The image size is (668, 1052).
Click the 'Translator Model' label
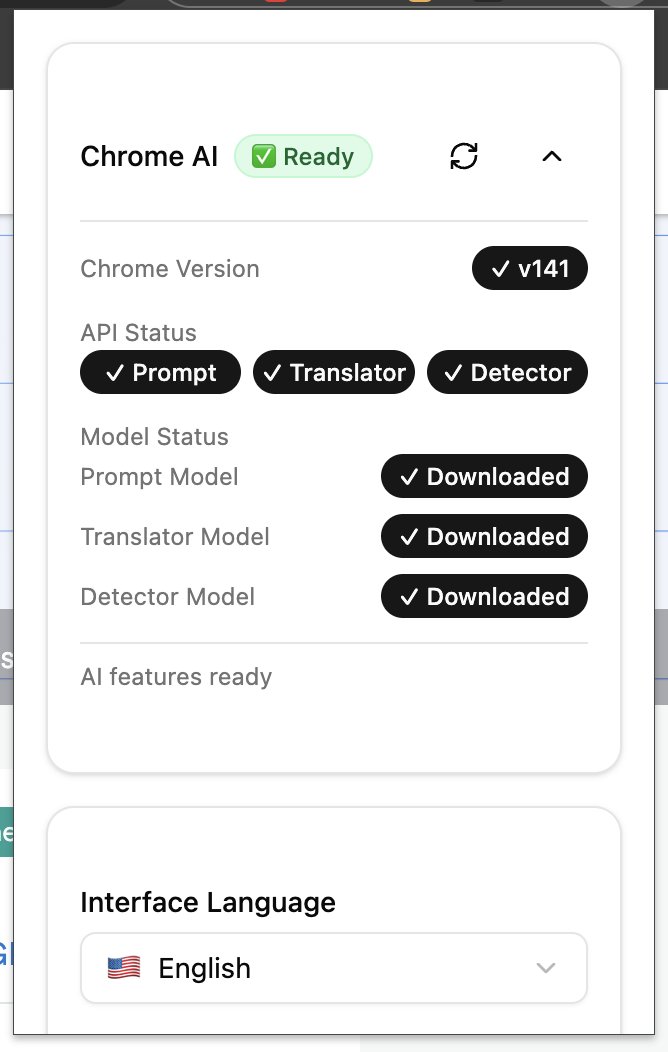(x=174, y=537)
